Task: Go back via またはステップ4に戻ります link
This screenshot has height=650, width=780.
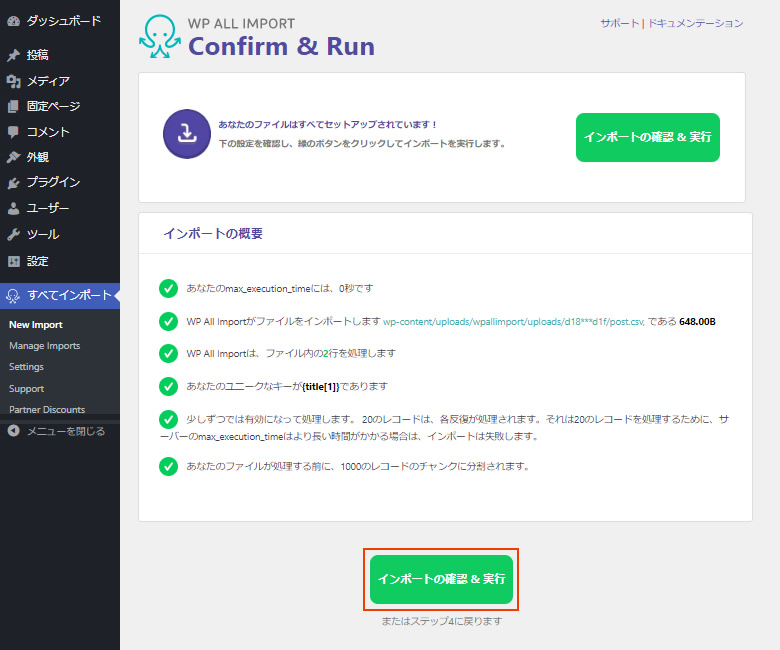Action: point(441,621)
